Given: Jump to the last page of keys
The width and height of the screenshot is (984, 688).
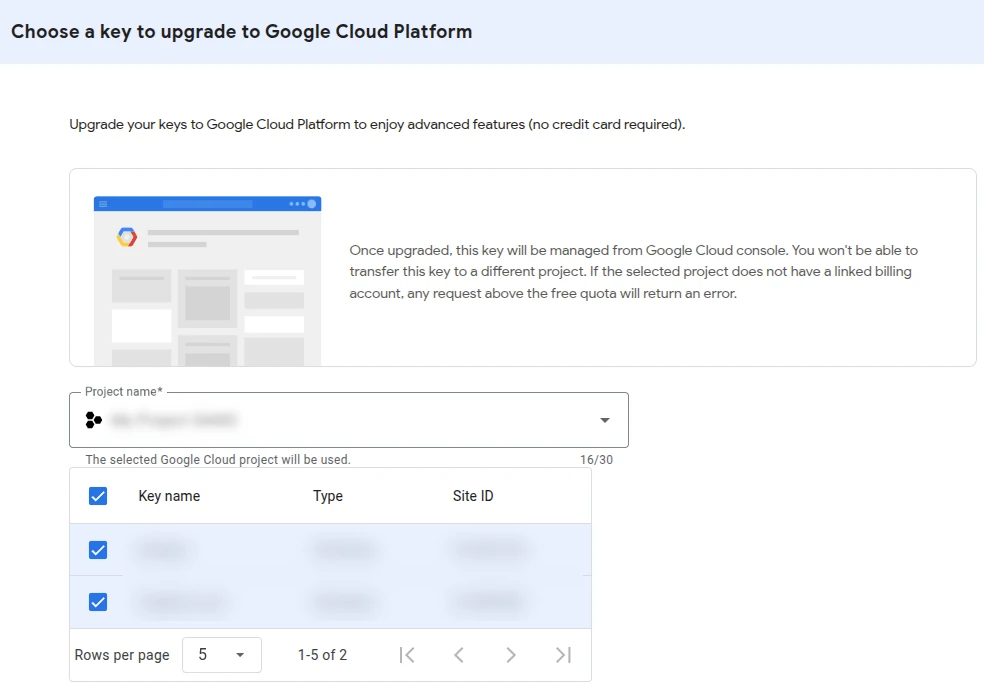Looking at the screenshot, I should point(563,655).
